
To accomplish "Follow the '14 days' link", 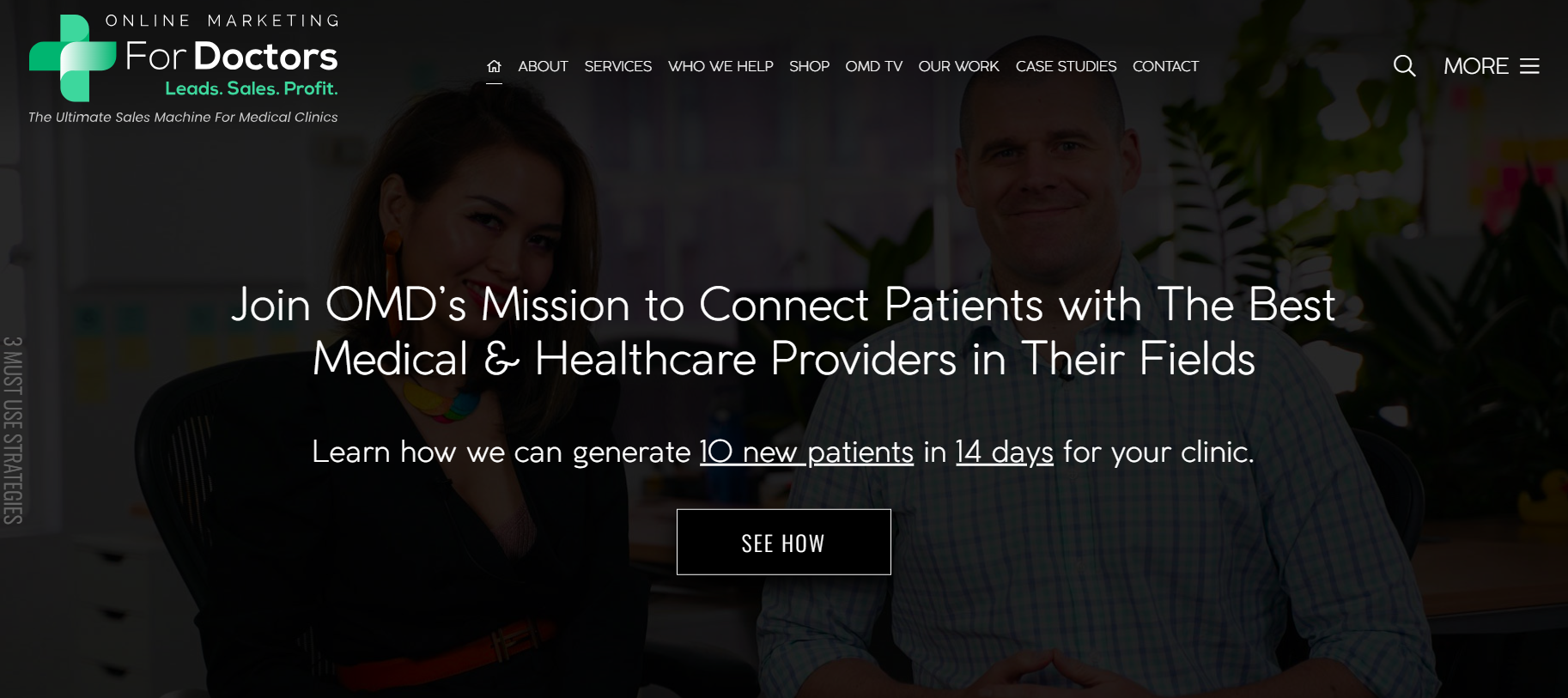I will (x=1004, y=452).
